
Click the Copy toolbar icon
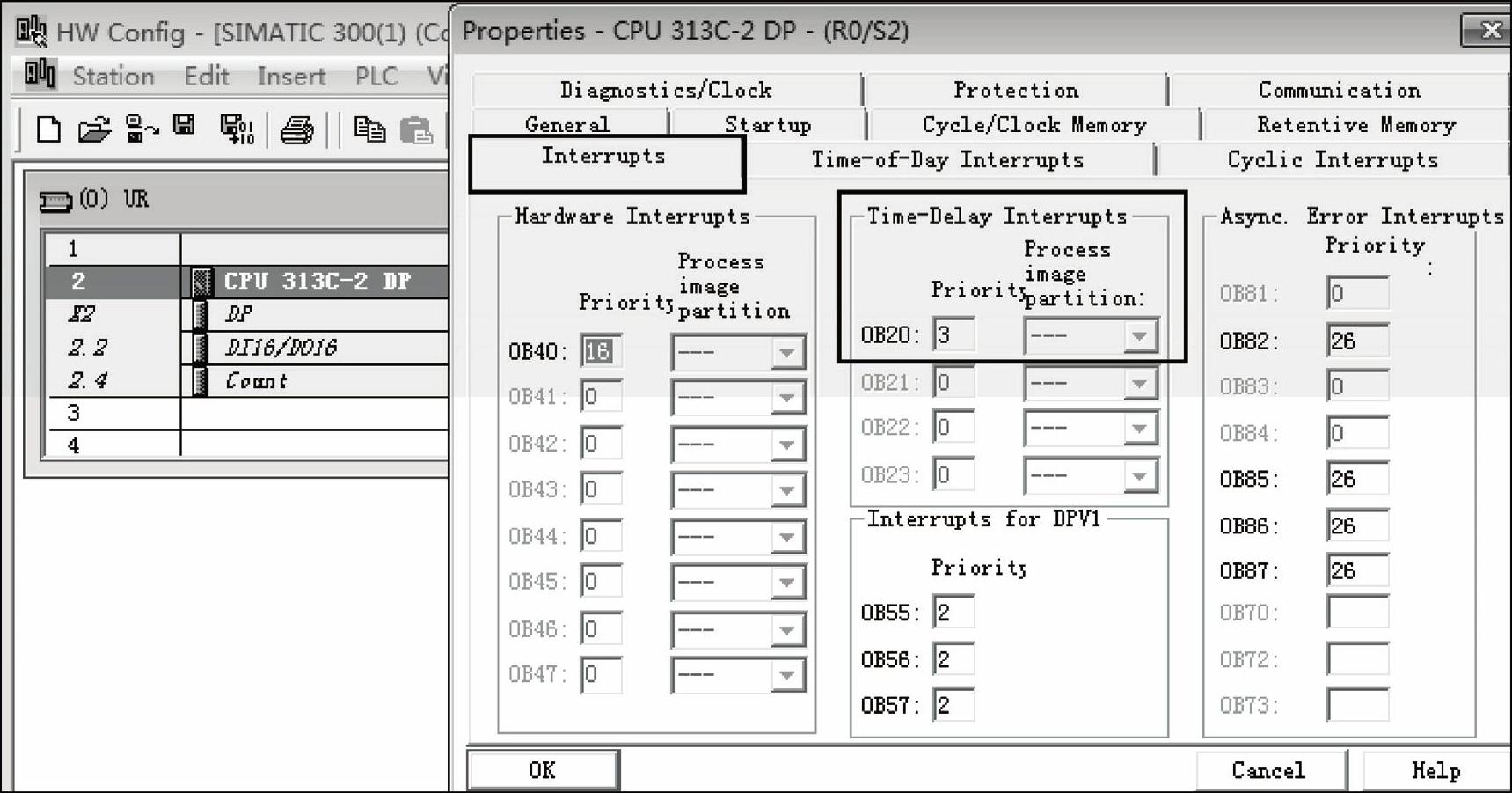(369, 129)
